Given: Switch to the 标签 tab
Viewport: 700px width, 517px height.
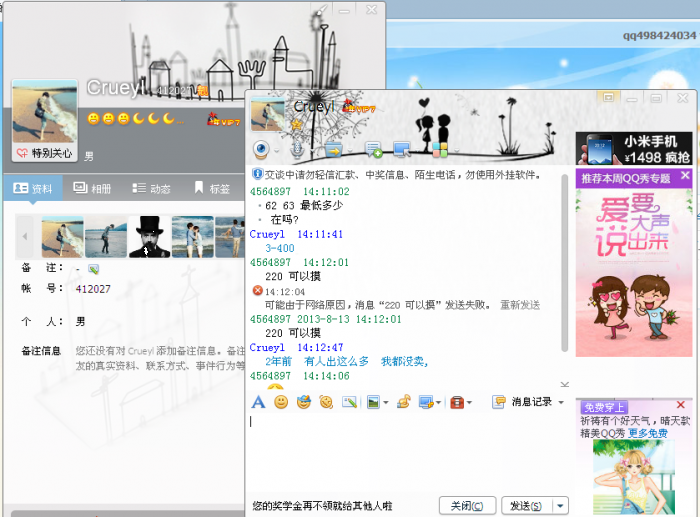Looking at the screenshot, I should tap(212, 188).
